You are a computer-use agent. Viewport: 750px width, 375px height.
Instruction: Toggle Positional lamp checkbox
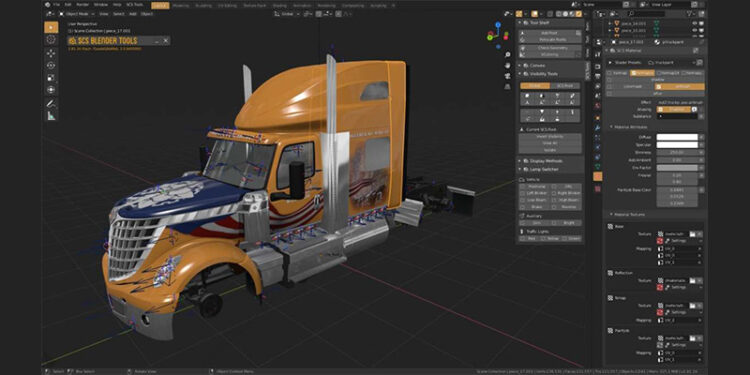tap(522, 187)
